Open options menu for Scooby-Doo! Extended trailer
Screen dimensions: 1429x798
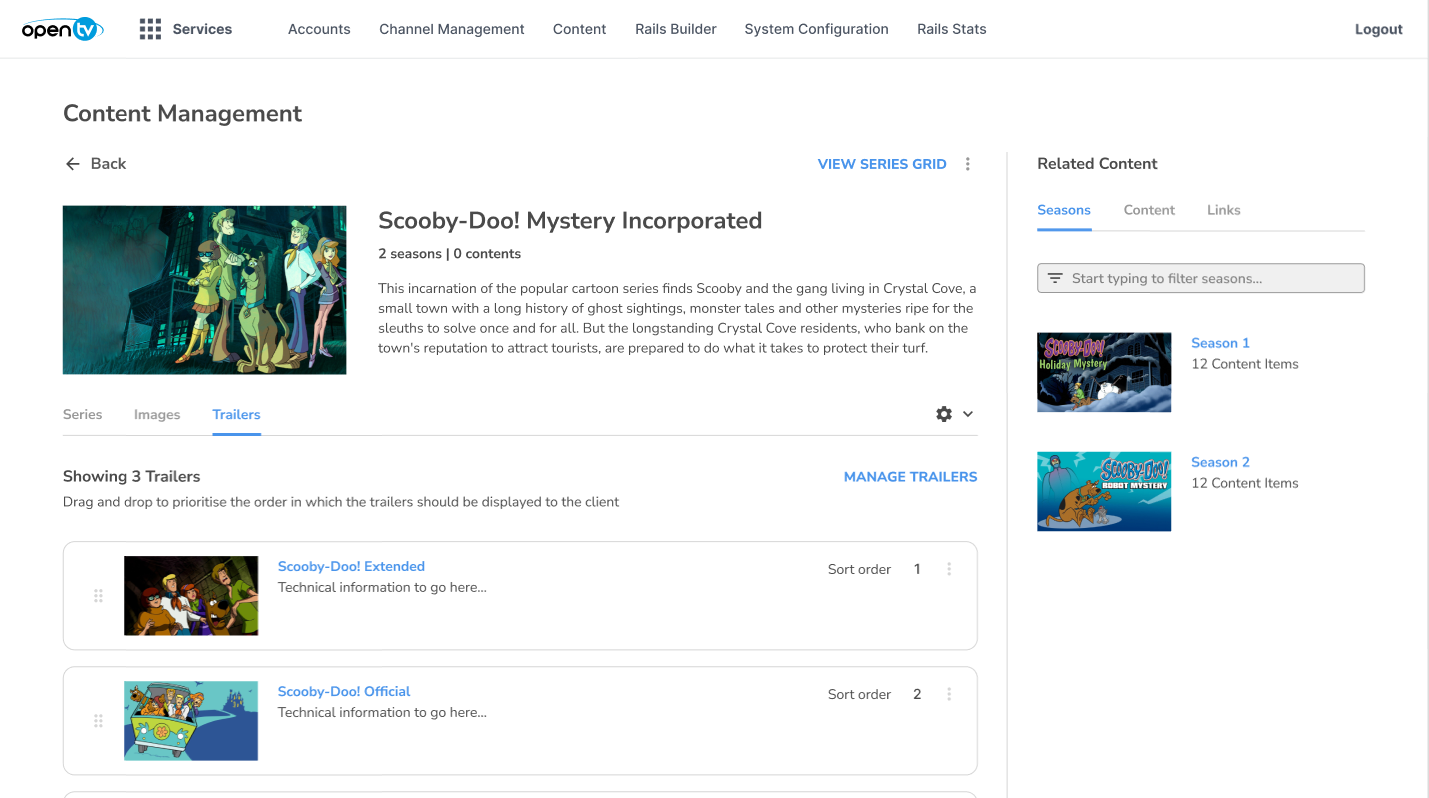point(949,569)
